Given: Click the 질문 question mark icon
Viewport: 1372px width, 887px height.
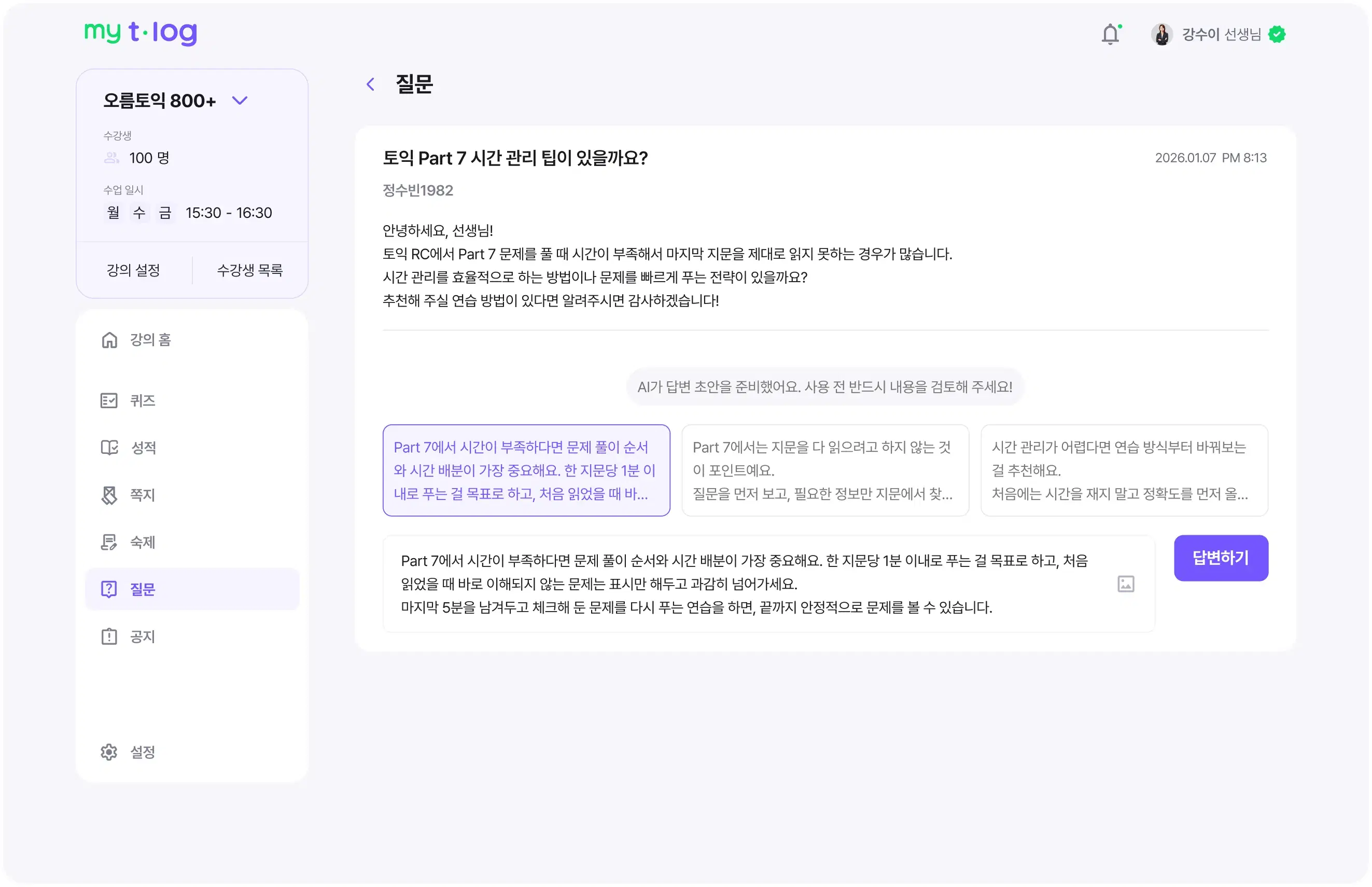Looking at the screenshot, I should click(x=109, y=589).
